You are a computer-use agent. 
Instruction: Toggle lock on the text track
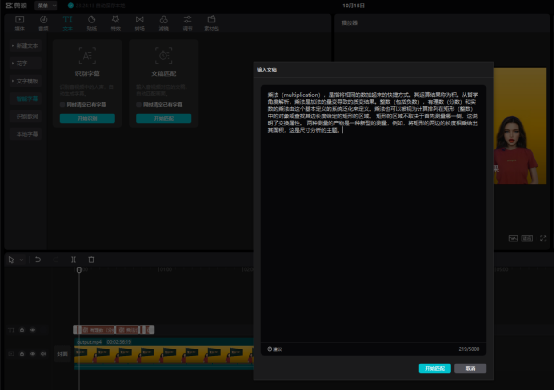(22, 330)
